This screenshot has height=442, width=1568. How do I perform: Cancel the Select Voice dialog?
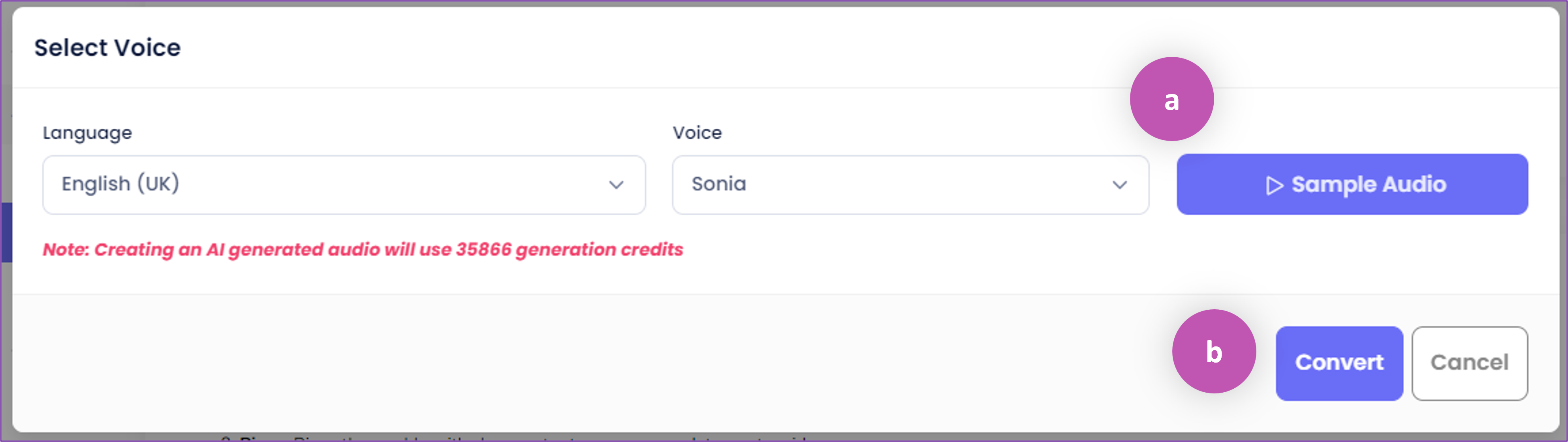(x=1469, y=363)
